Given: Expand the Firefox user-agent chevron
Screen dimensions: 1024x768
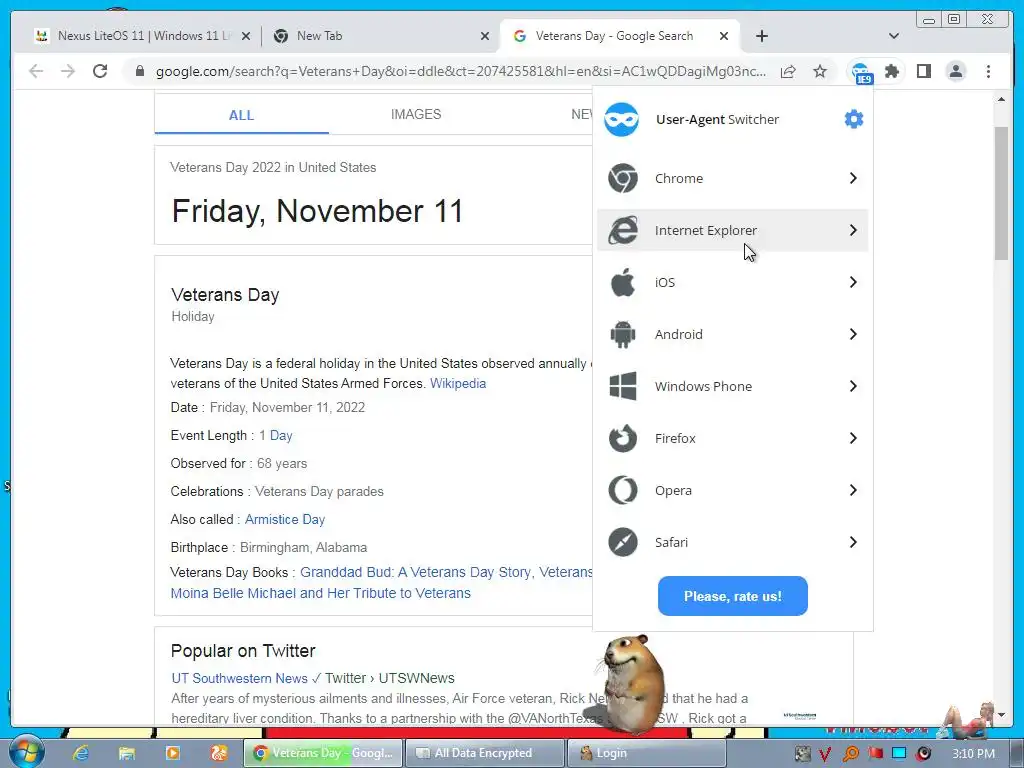Looking at the screenshot, I should click(853, 438).
